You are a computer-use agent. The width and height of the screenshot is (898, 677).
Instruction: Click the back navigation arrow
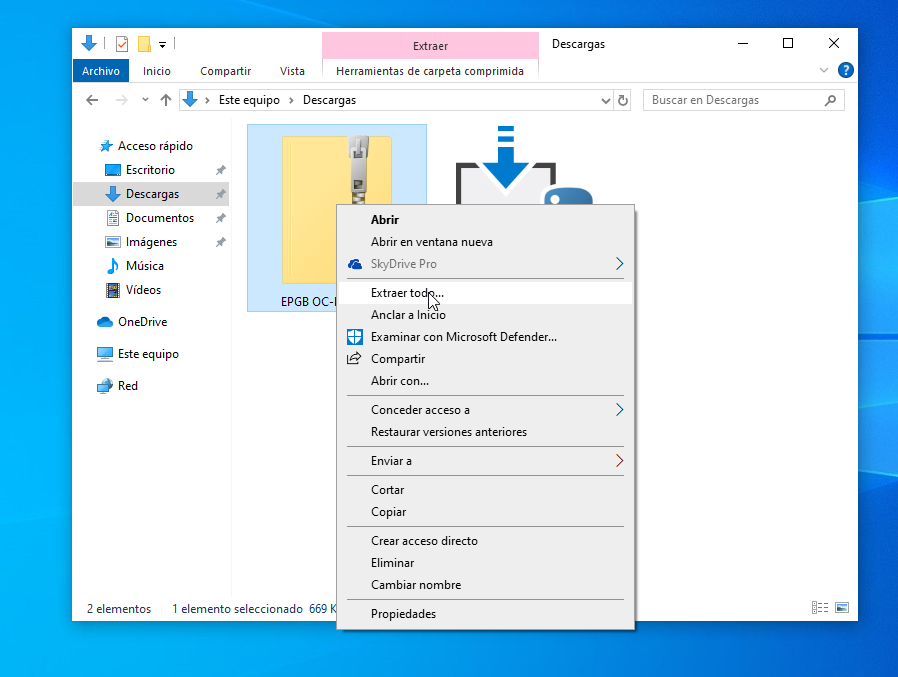[x=92, y=100]
